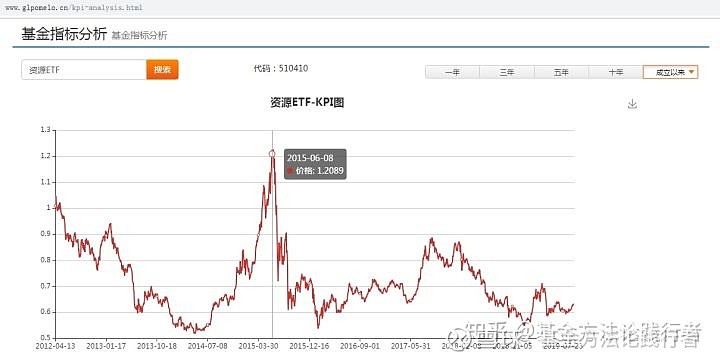The image size is (720, 361).
Task: Click the x-axis label 2015-12-16
Action: click(x=309, y=346)
